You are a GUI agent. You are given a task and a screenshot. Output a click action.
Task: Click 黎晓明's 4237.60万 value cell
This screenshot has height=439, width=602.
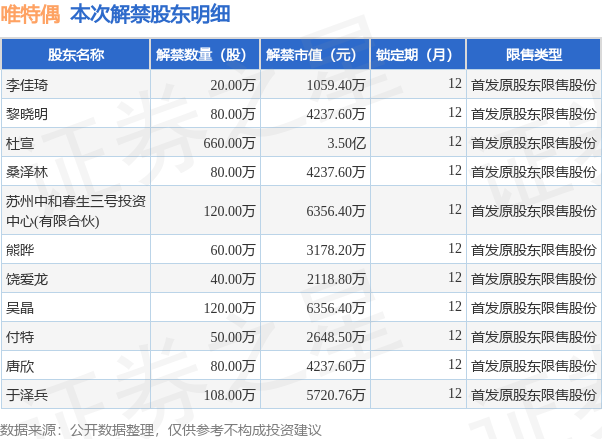[315, 114]
